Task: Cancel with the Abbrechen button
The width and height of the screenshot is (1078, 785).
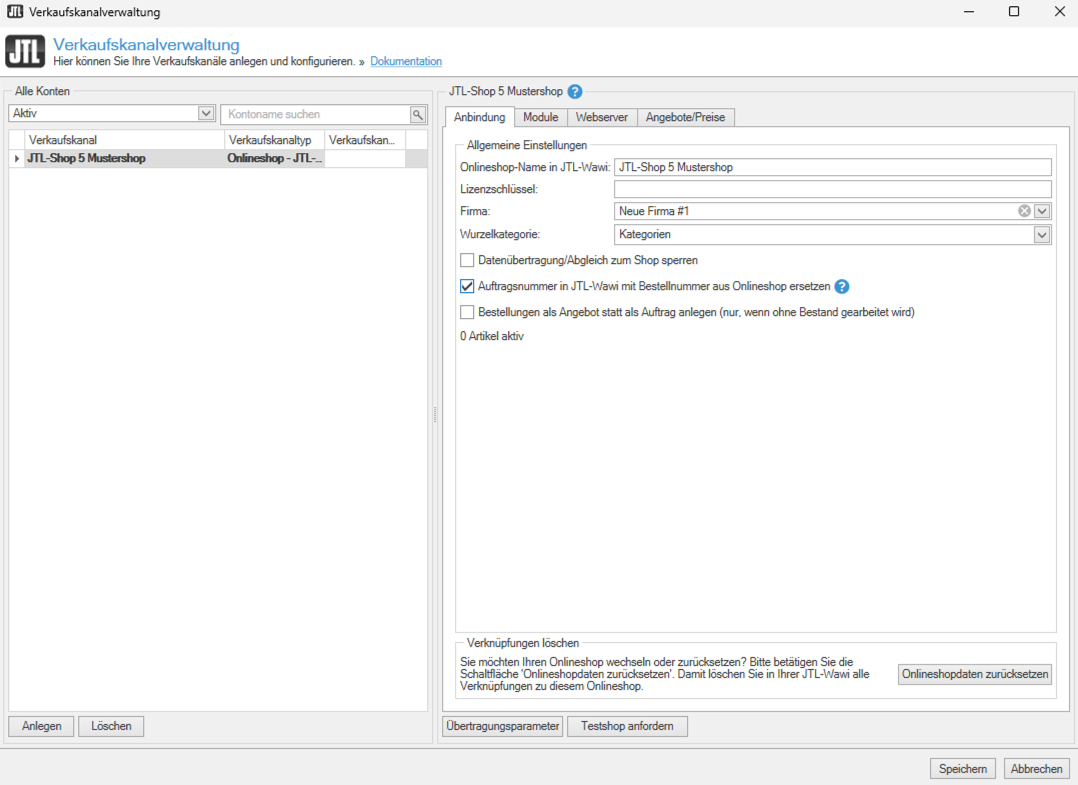Action: pyautogui.click(x=1036, y=769)
